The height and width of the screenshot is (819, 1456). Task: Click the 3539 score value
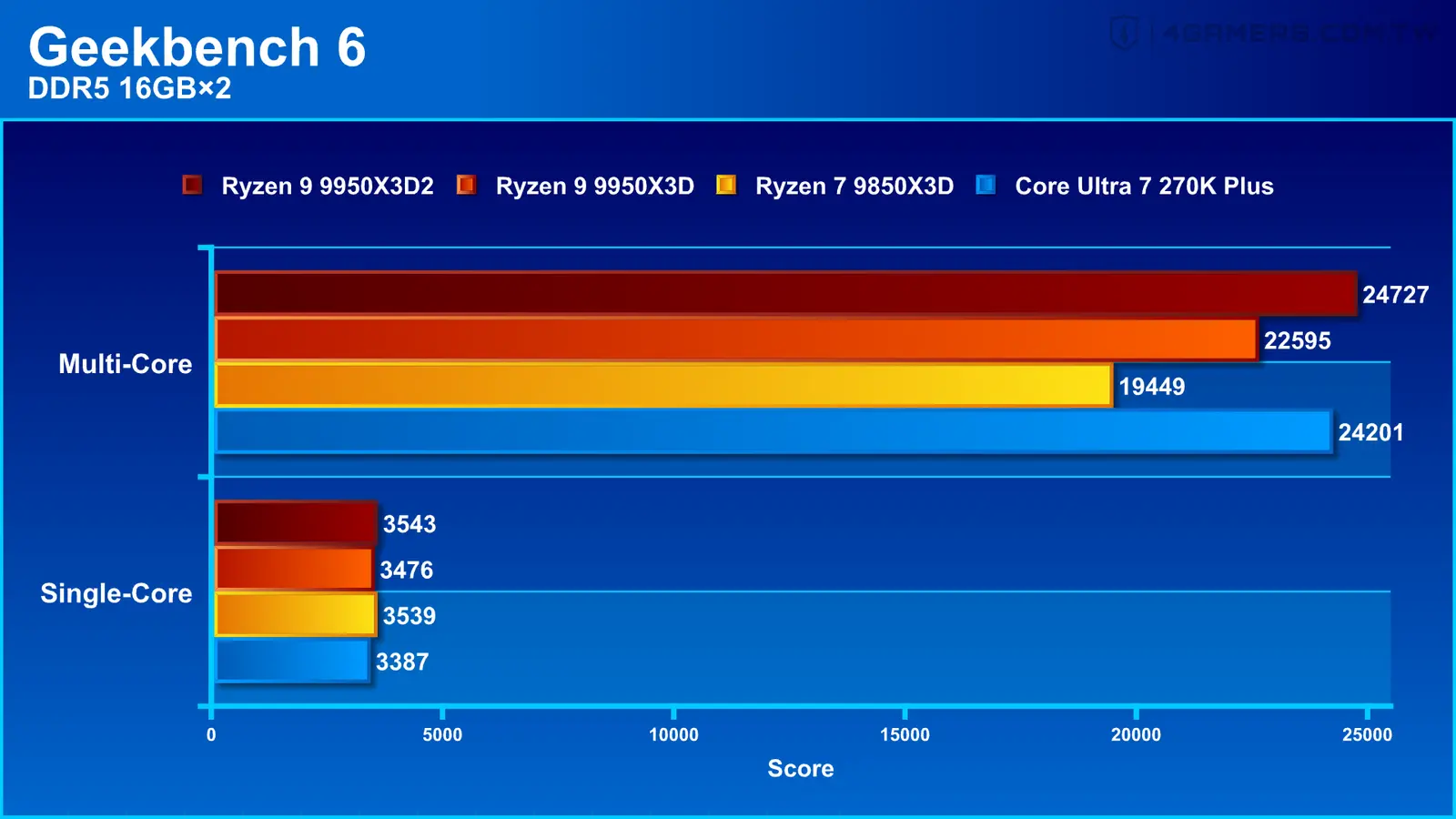[x=409, y=616]
